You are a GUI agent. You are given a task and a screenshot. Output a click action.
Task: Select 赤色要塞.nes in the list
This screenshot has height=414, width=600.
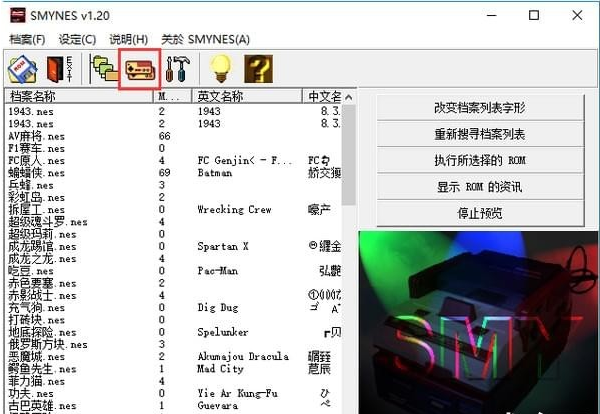pos(42,283)
